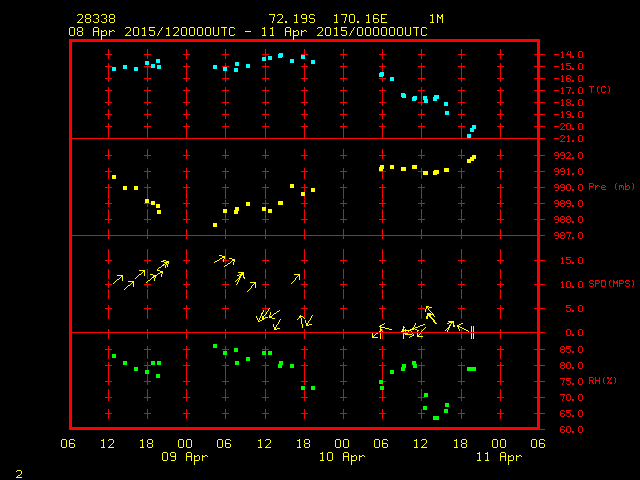Click the 990.0 pressure tick value

[x=569, y=188]
